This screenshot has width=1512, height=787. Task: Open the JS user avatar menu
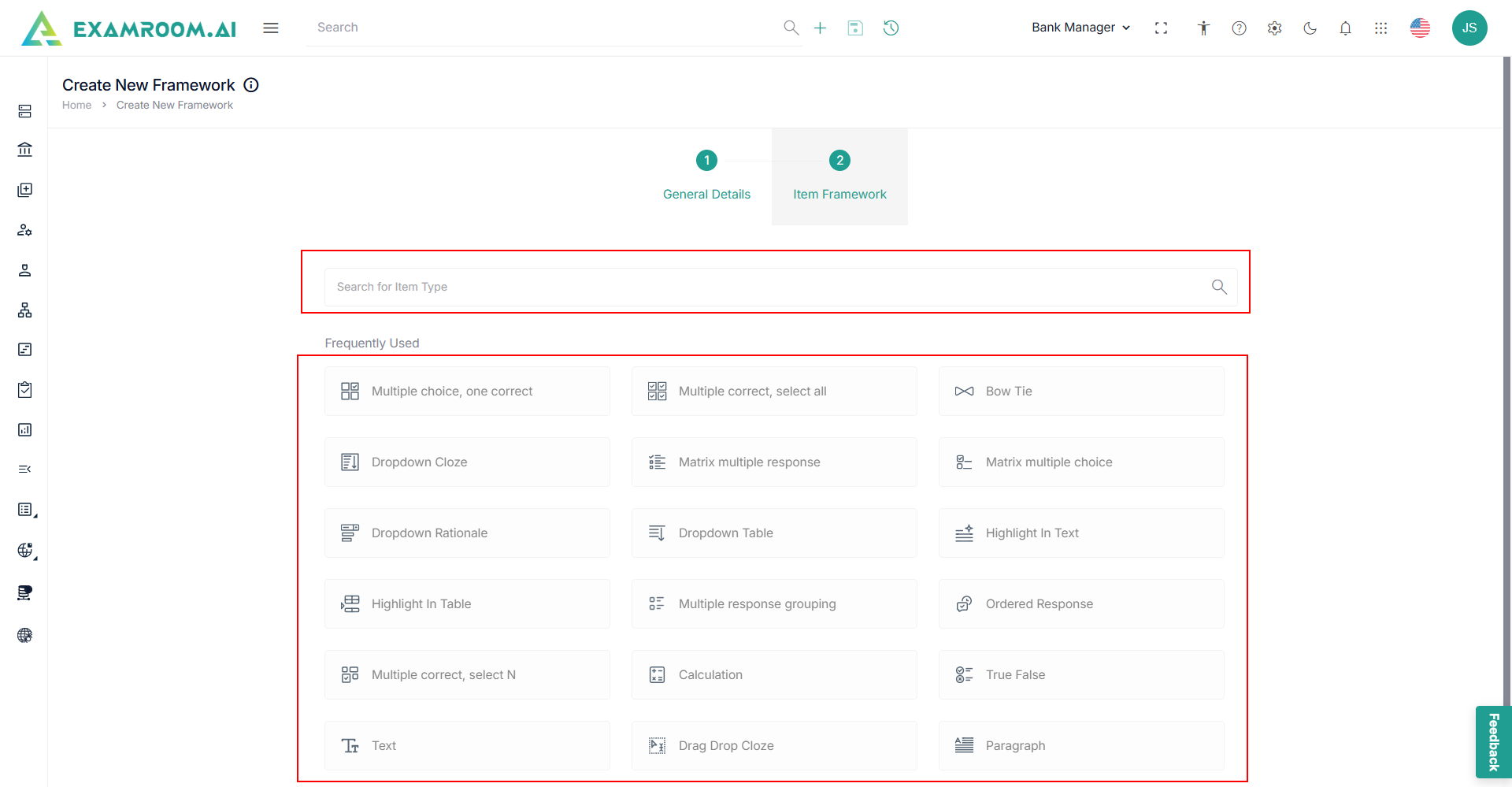pos(1469,28)
